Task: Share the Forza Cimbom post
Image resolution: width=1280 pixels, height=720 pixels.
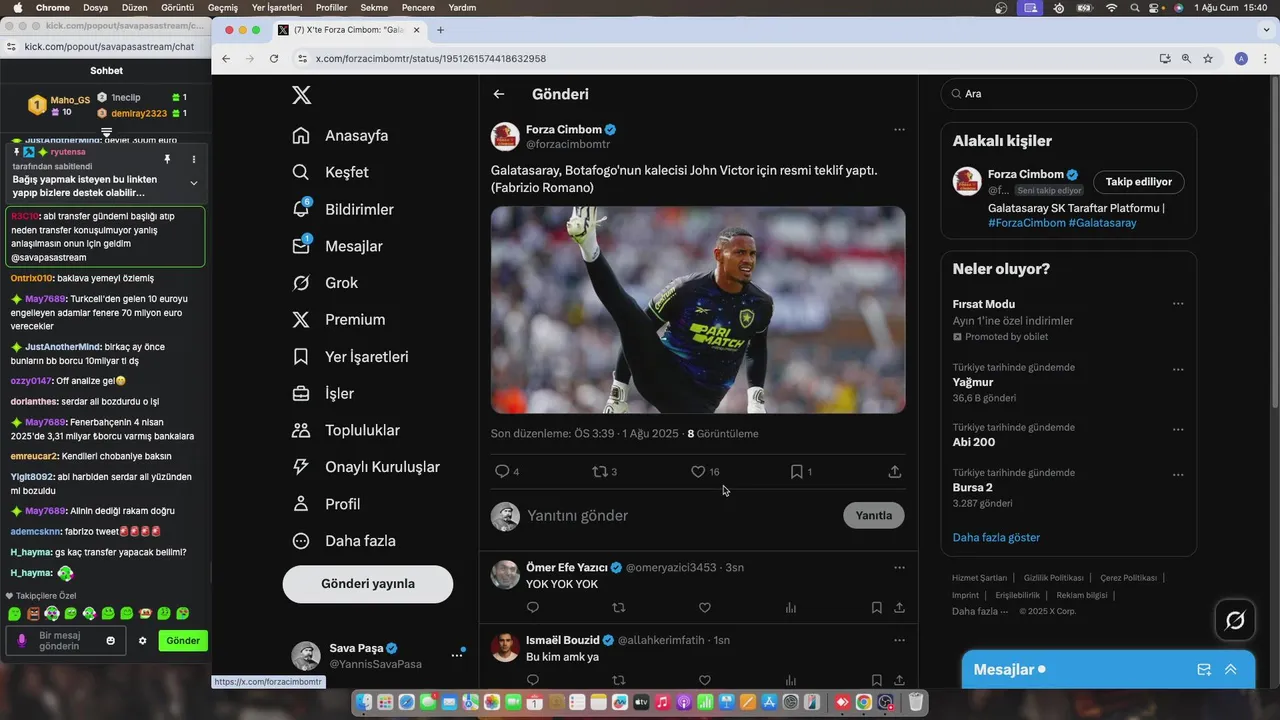Action: [894, 471]
